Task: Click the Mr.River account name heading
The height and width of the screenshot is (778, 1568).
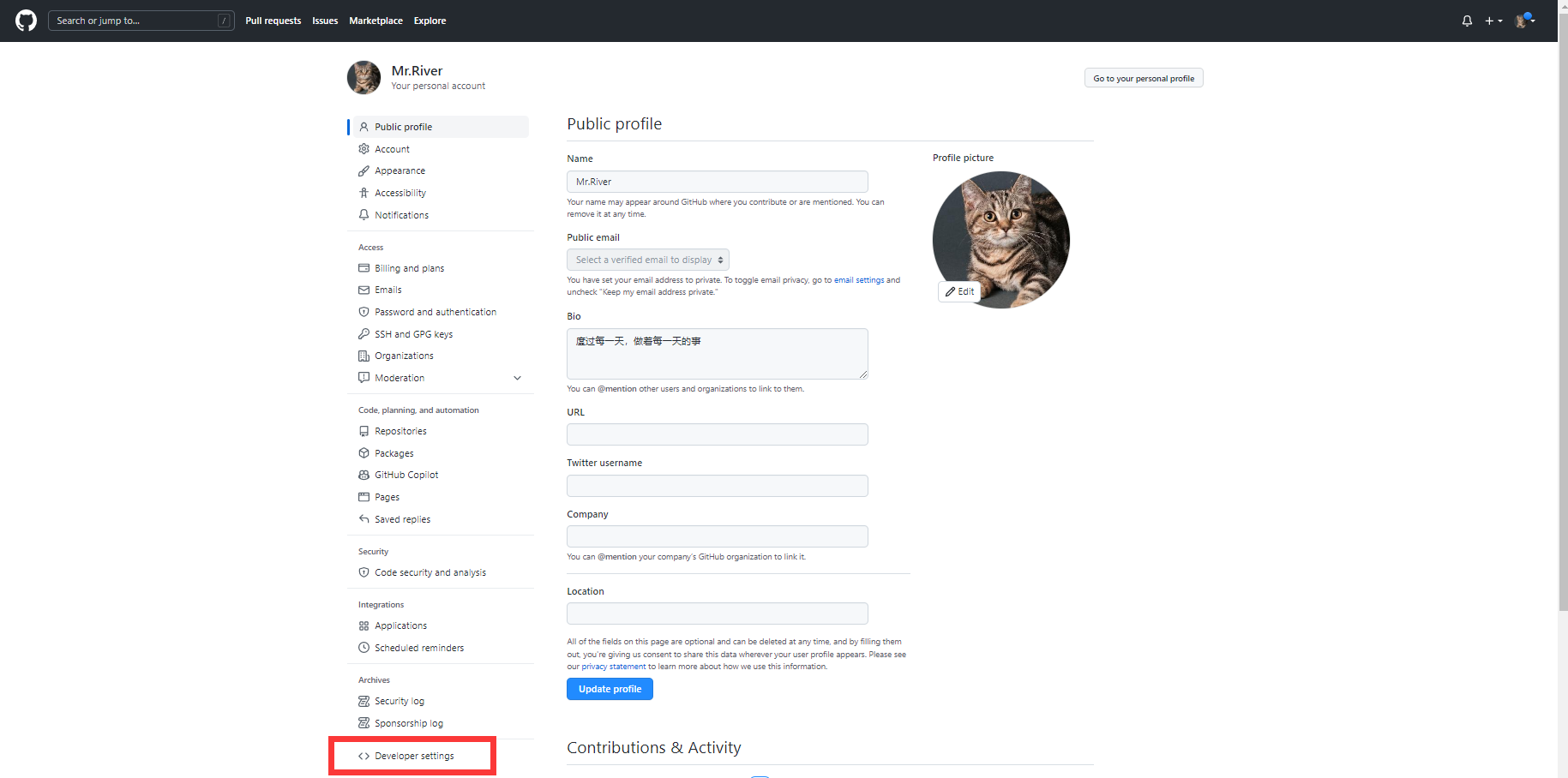Action: point(417,71)
